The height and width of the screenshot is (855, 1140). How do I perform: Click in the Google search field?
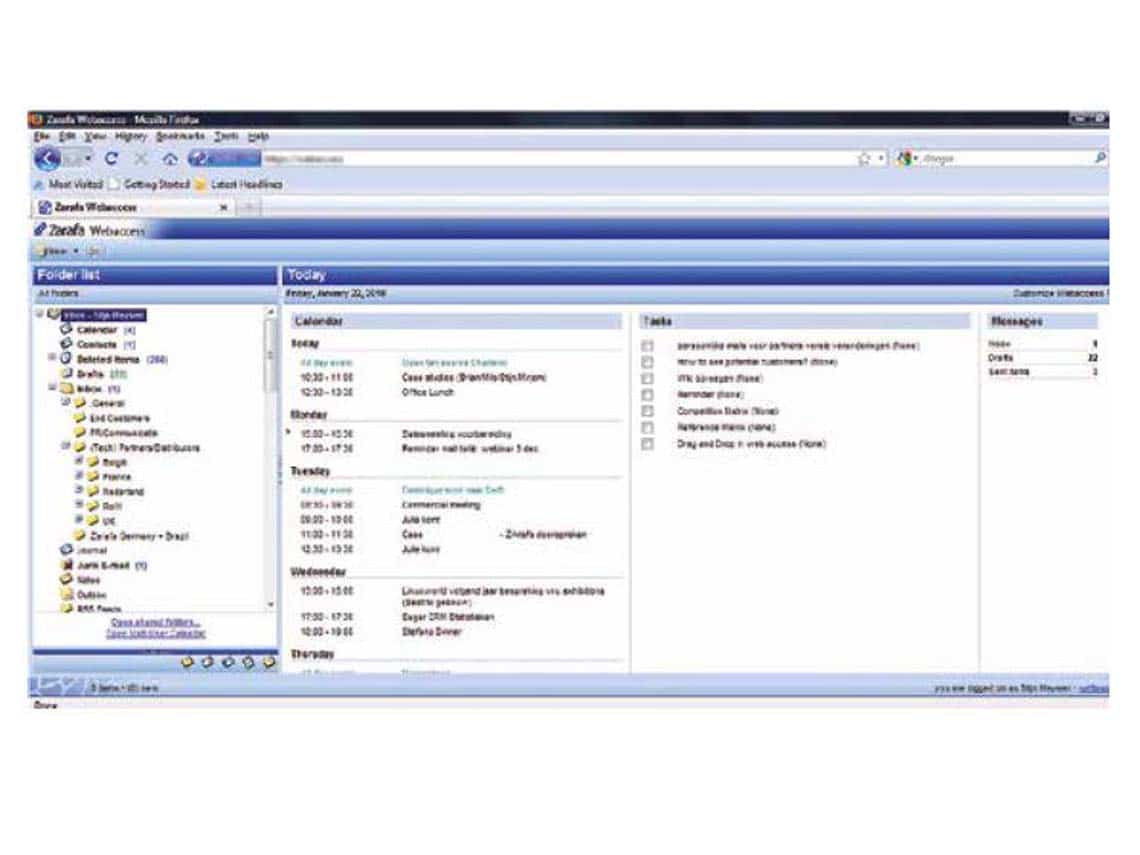1007,158
